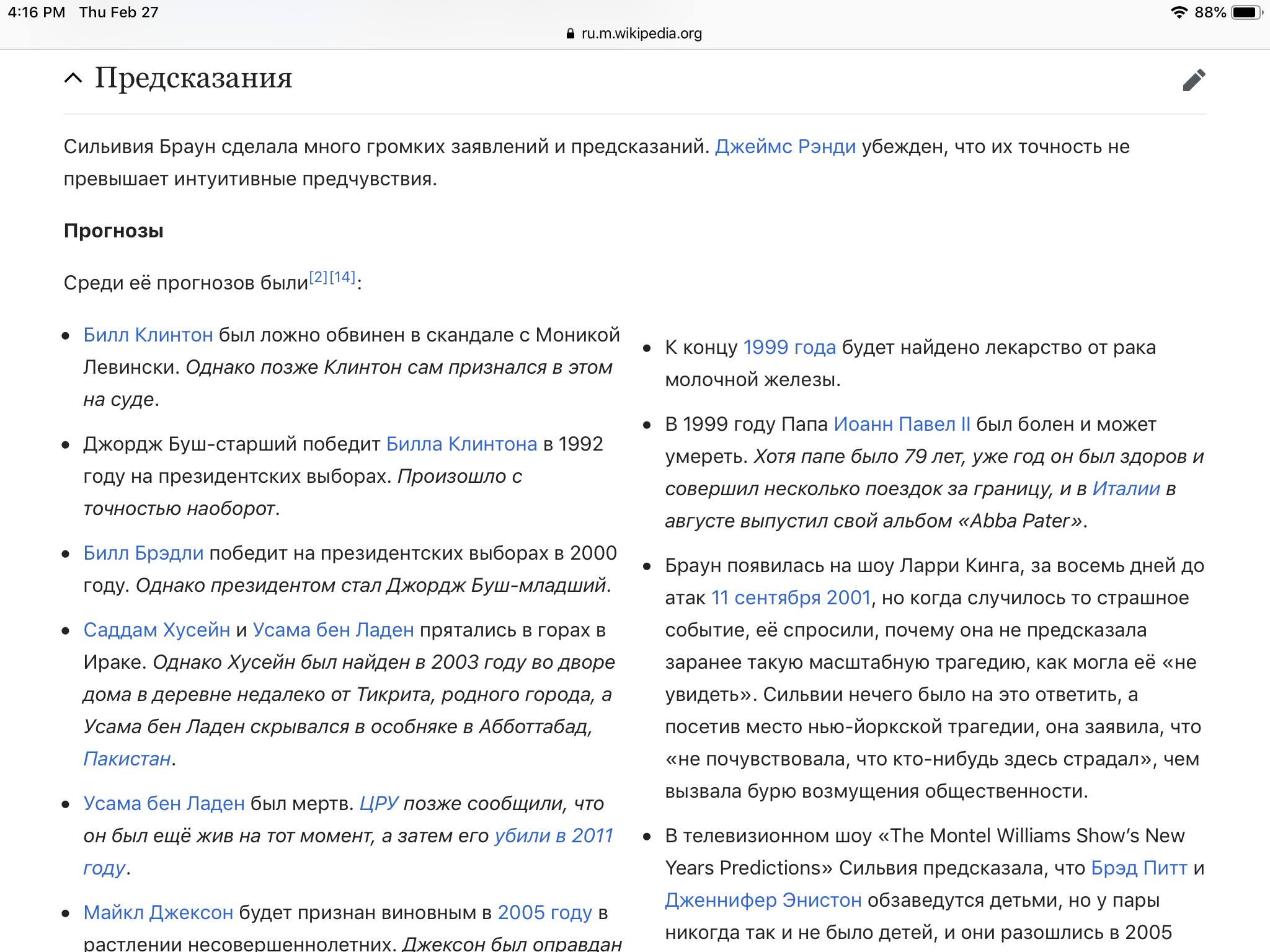Tap the Wi-Fi status icon

[1179, 12]
